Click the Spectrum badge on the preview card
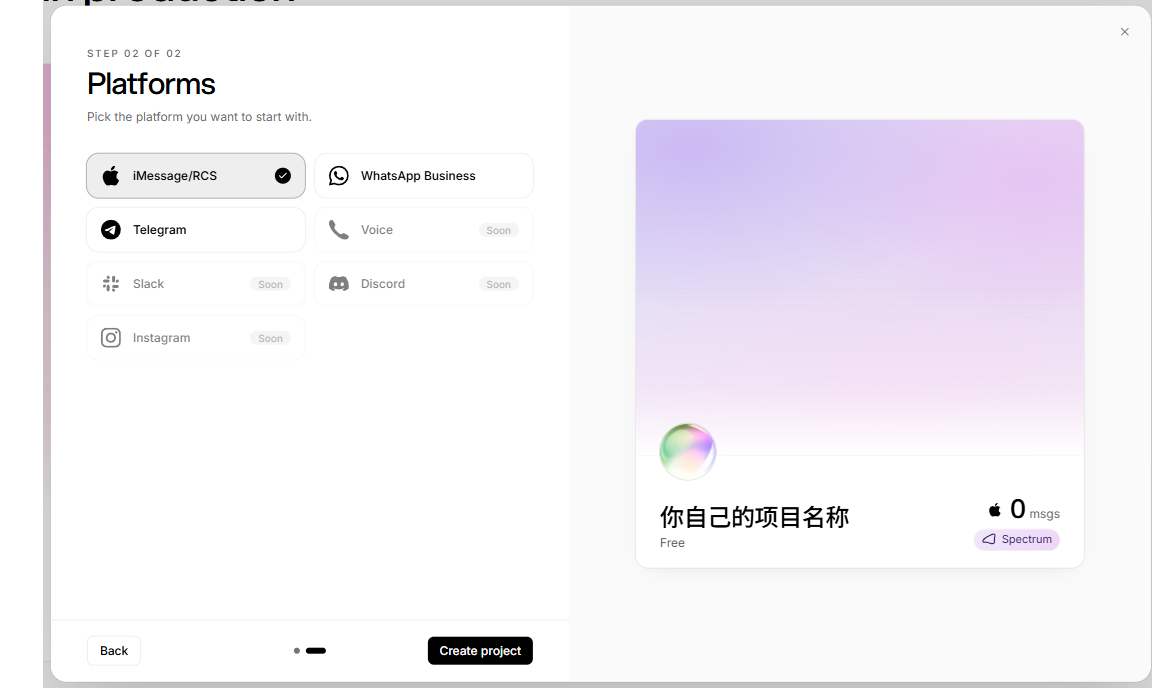Viewport: 1152px width, 688px height. point(1017,540)
